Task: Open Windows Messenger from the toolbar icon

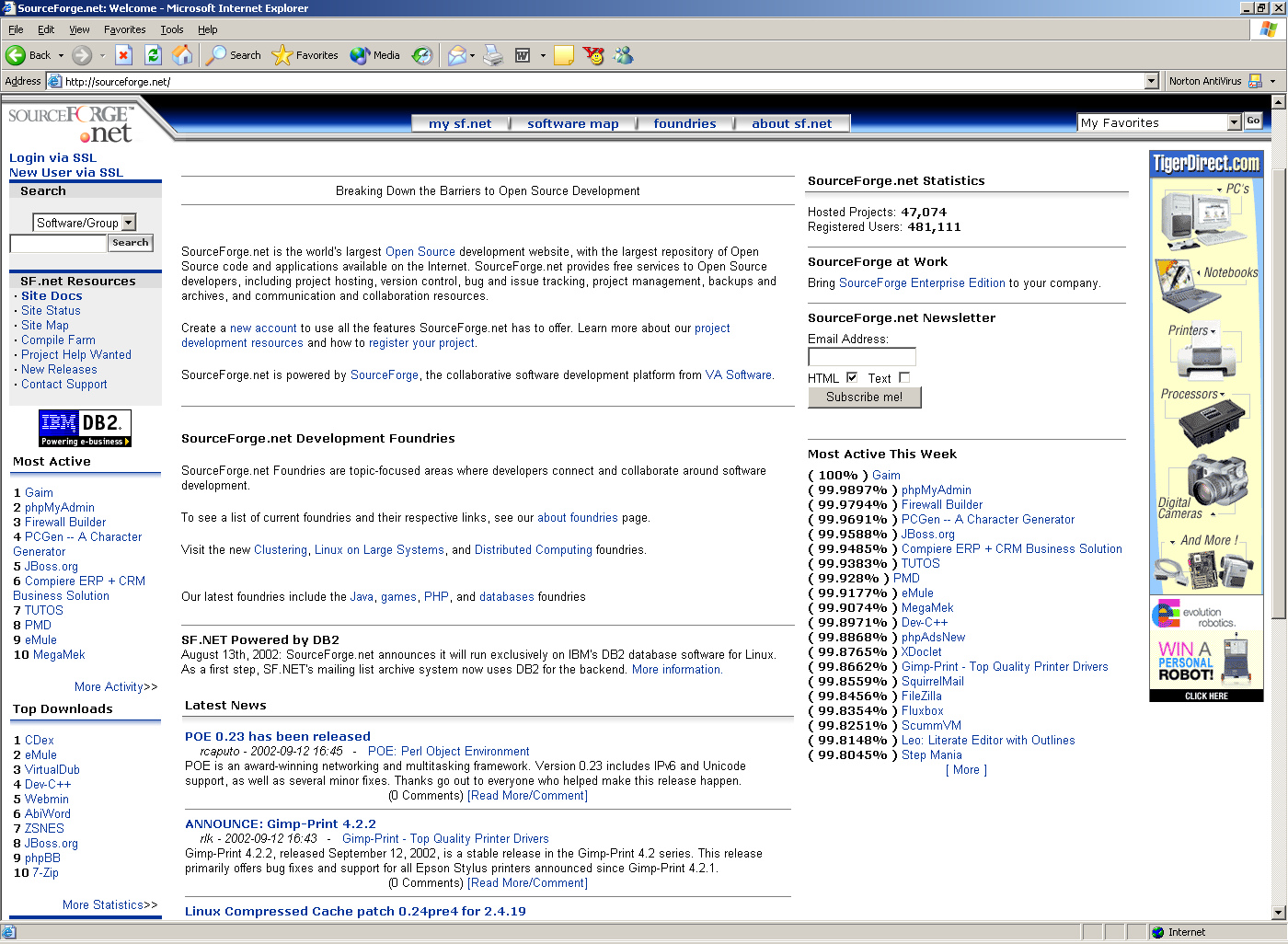Action: coord(624,55)
